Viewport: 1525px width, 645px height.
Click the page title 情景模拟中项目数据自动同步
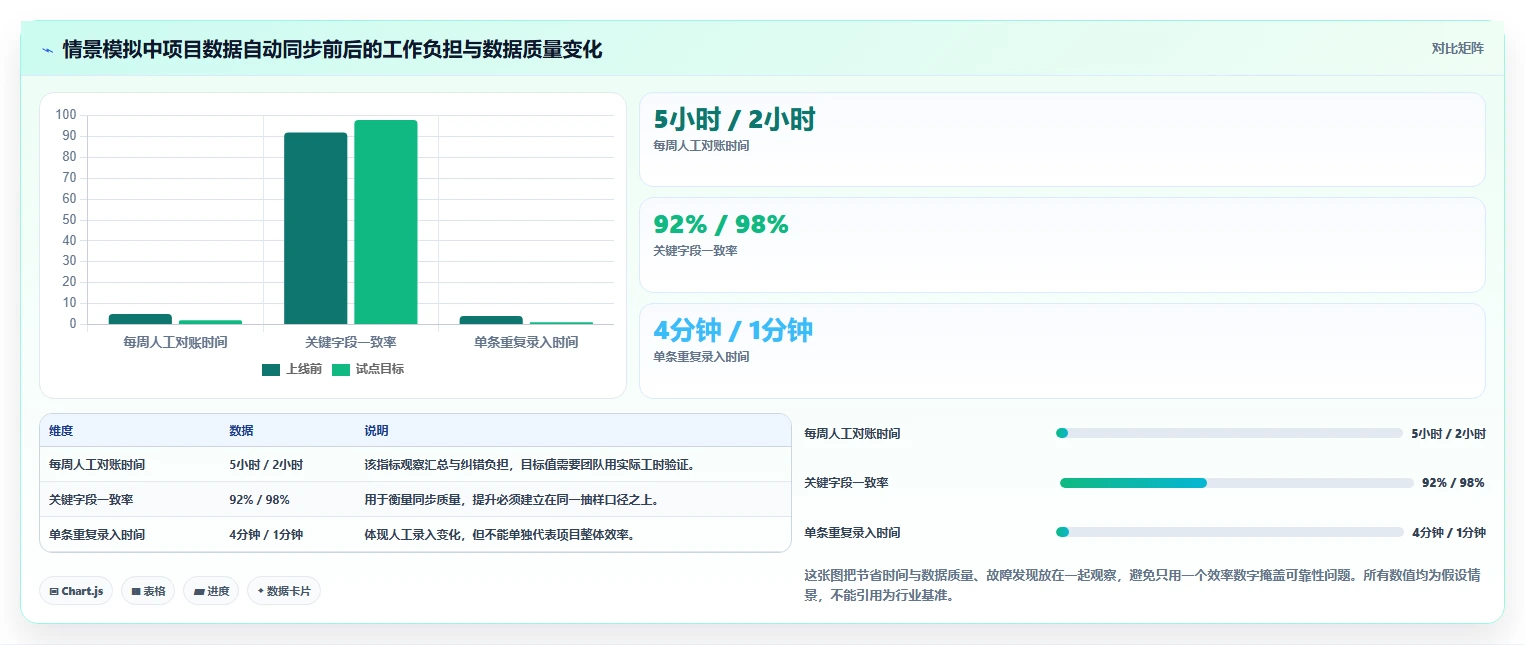[x=332, y=49]
